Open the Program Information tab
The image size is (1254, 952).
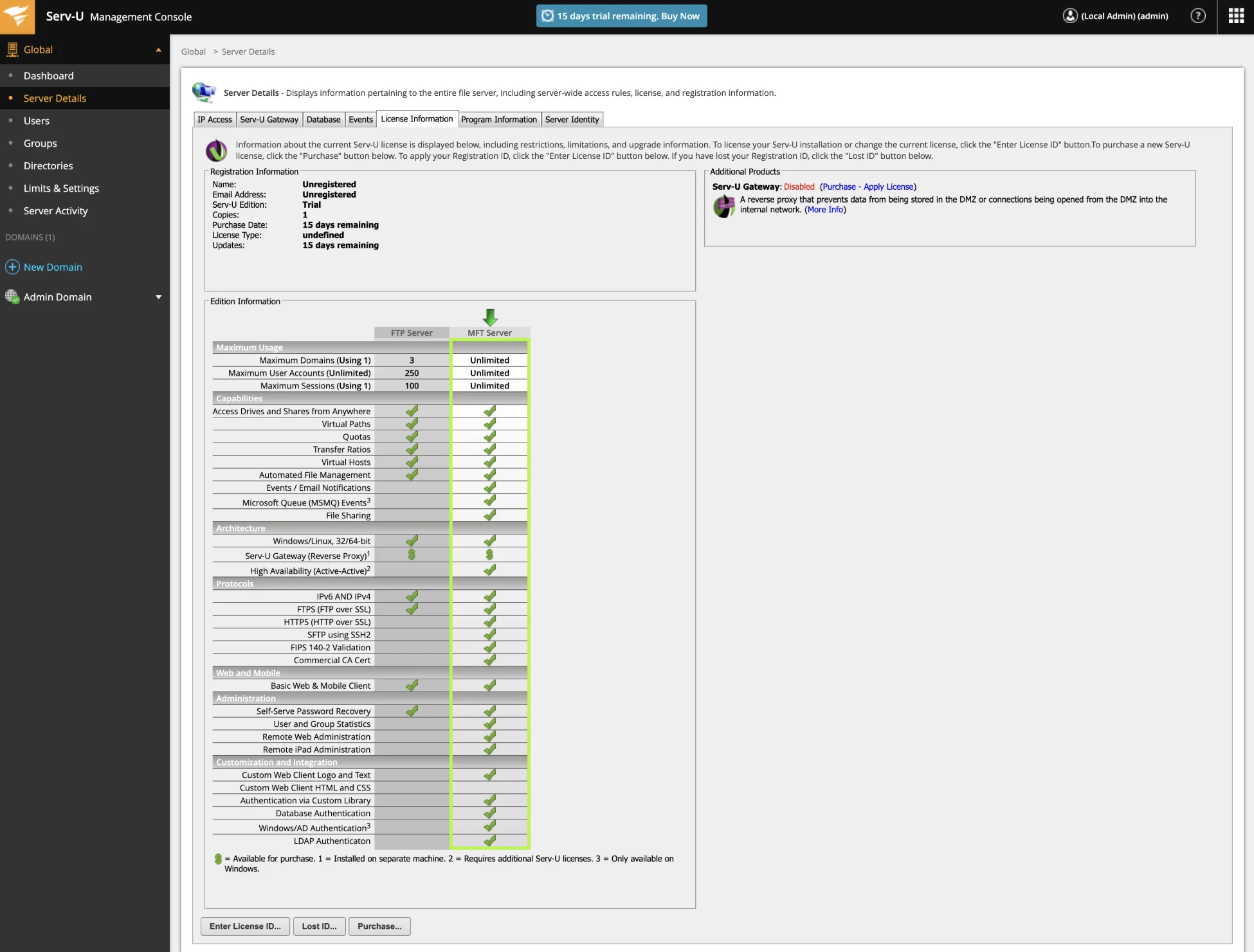tap(499, 120)
